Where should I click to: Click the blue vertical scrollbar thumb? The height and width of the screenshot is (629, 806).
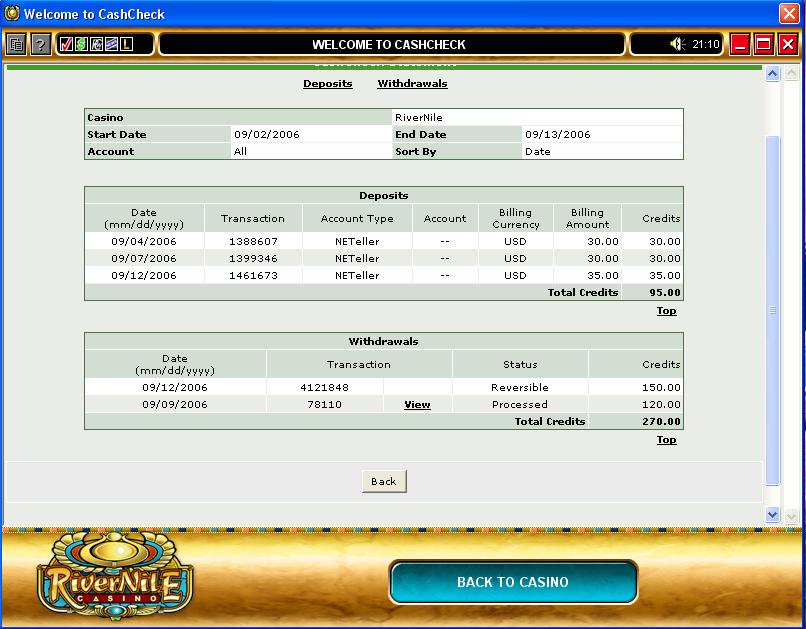point(772,310)
